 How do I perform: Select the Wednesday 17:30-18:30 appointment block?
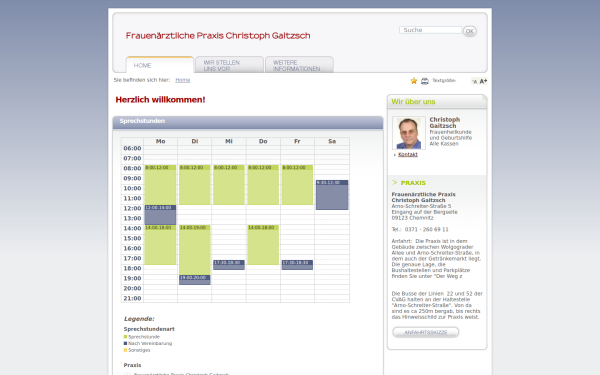point(229,265)
